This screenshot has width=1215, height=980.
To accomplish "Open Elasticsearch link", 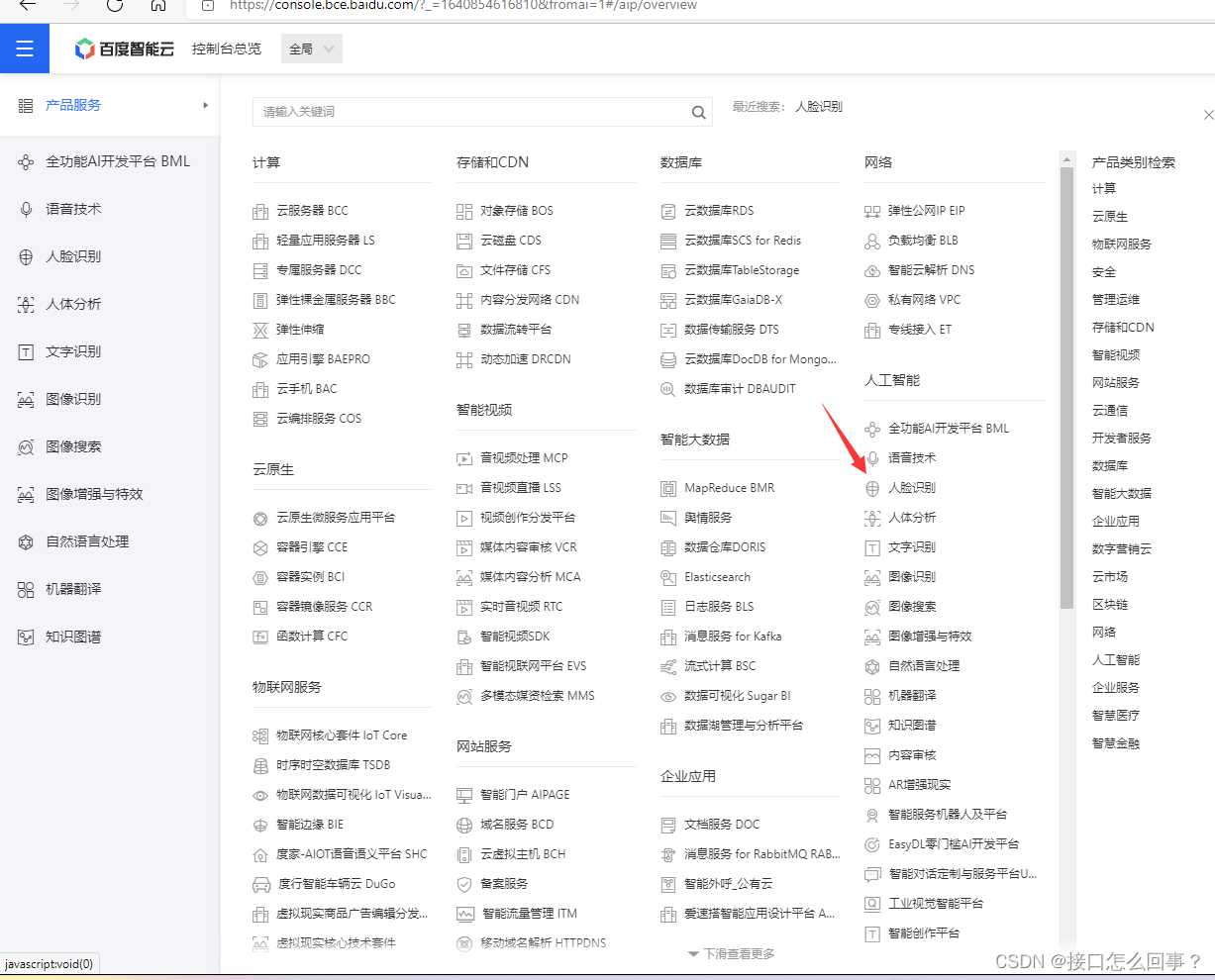I will [717, 577].
